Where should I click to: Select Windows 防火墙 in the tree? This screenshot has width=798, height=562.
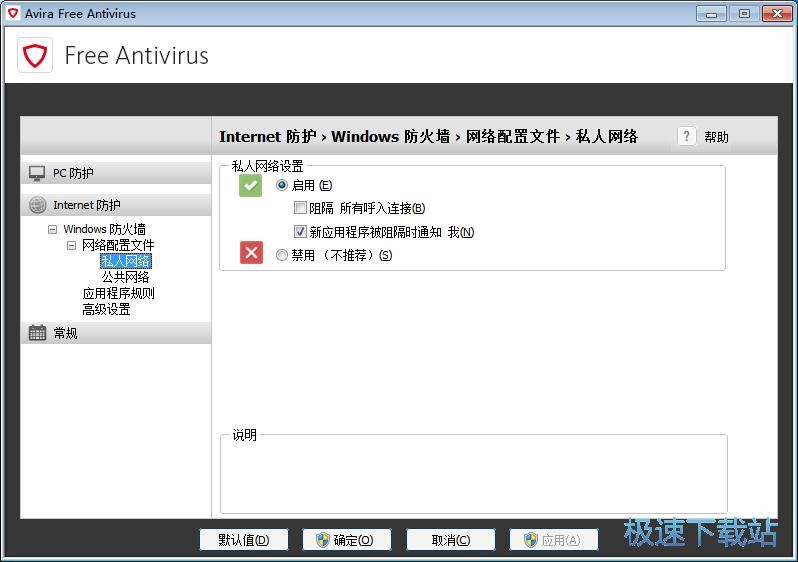(x=104, y=229)
